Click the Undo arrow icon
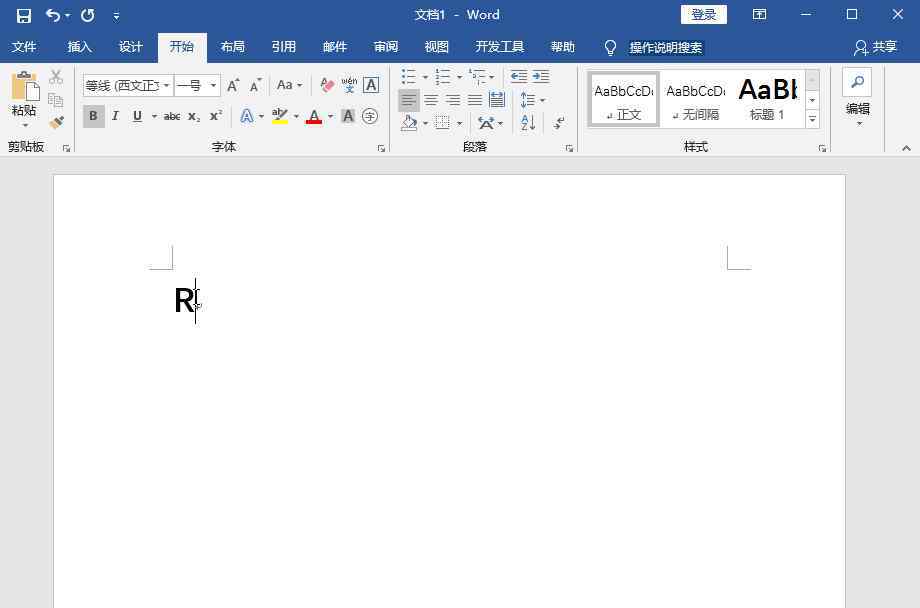 tap(53, 15)
